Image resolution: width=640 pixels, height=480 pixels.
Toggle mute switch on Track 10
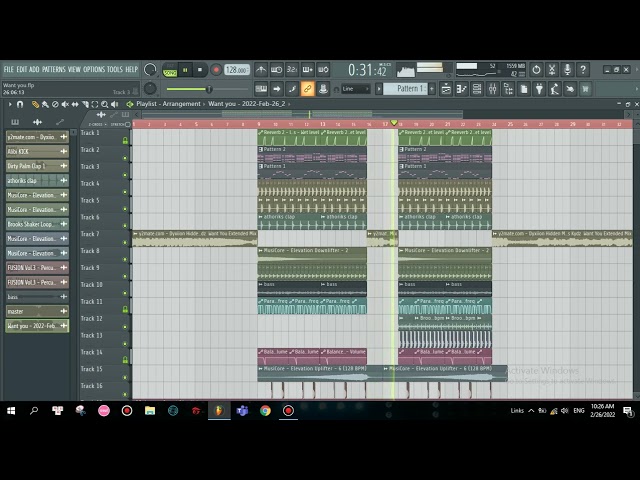[x=125, y=293]
